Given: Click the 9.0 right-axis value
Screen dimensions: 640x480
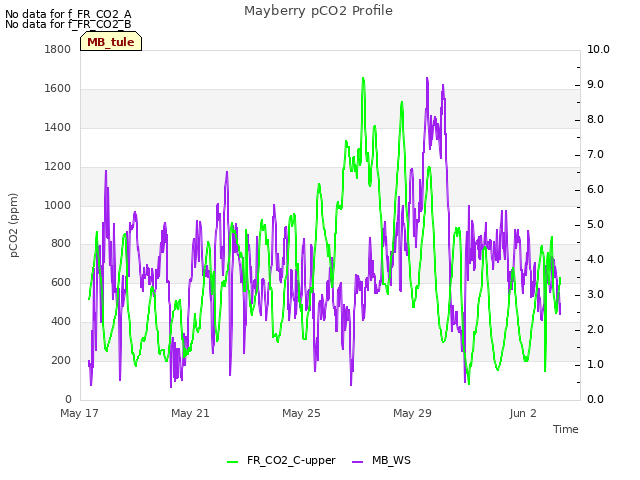Looking at the screenshot, I should click(x=596, y=84).
